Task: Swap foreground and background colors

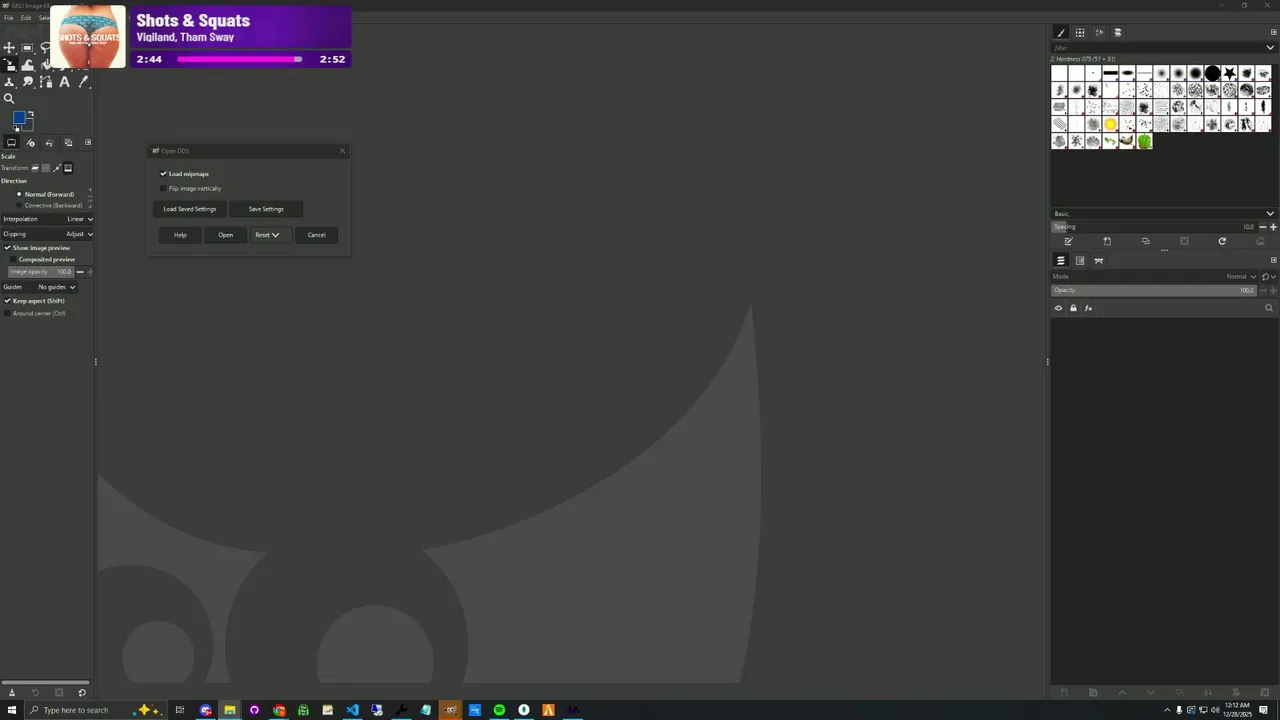Action: [x=31, y=113]
